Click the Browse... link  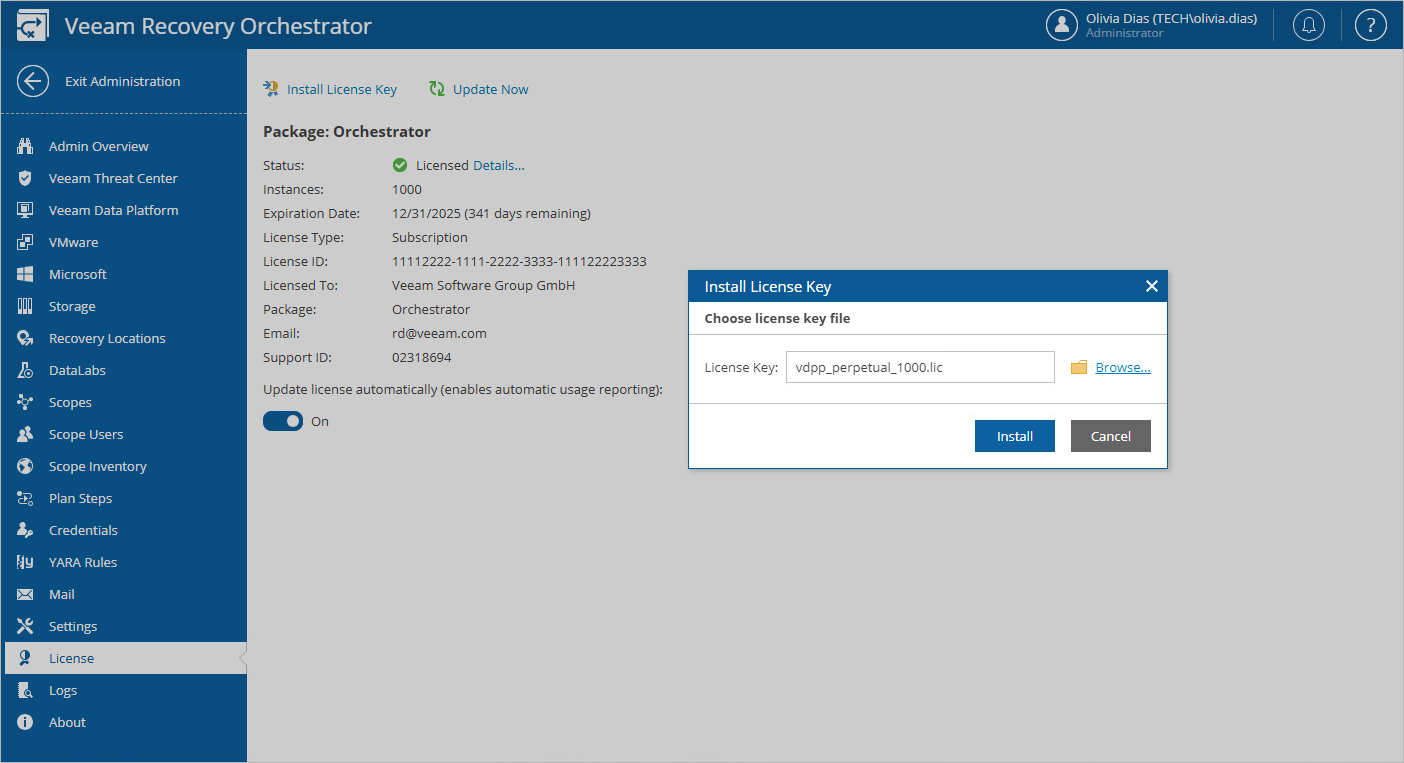(1123, 367)
